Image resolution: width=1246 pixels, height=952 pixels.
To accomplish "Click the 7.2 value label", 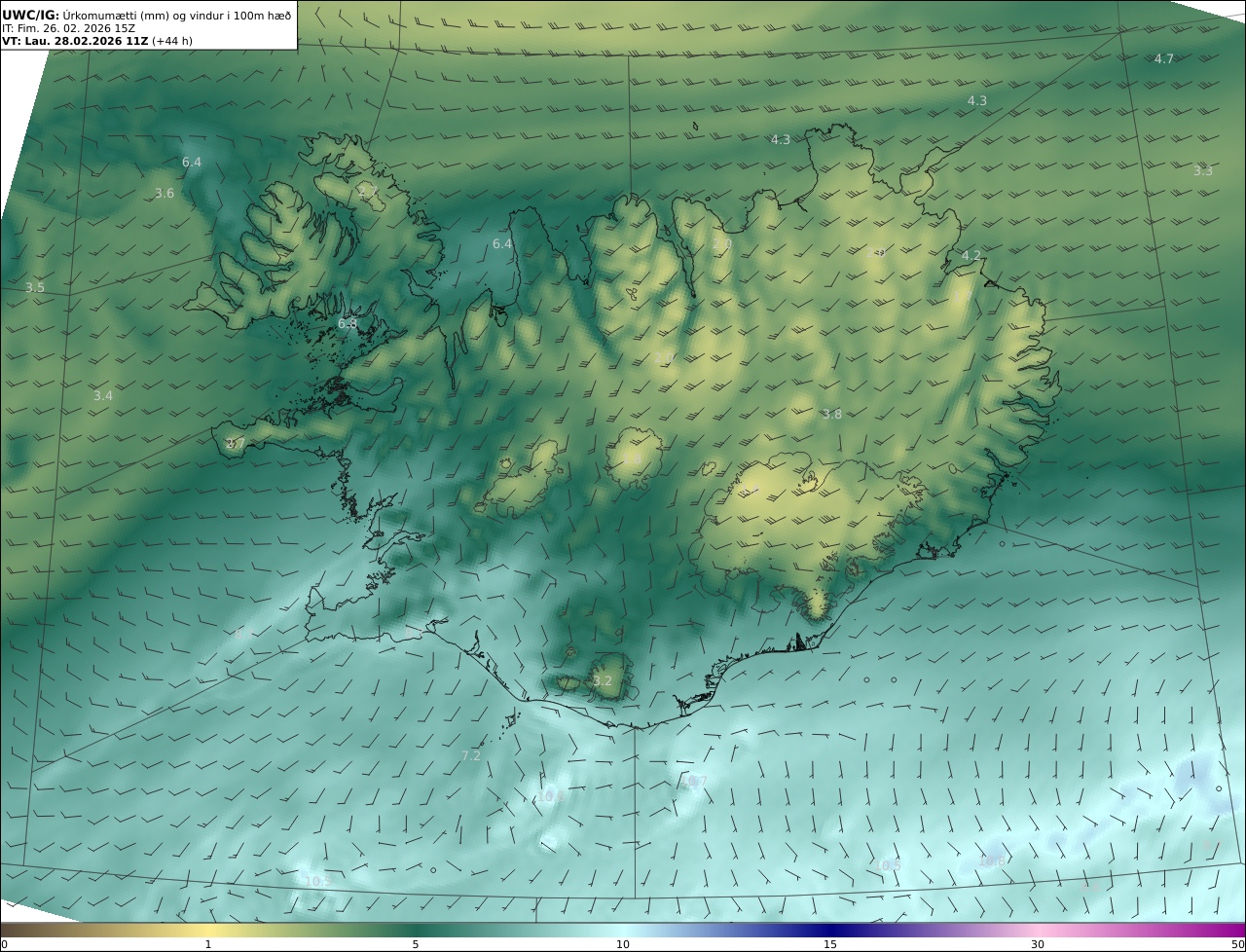I will (x=471, y=756).
